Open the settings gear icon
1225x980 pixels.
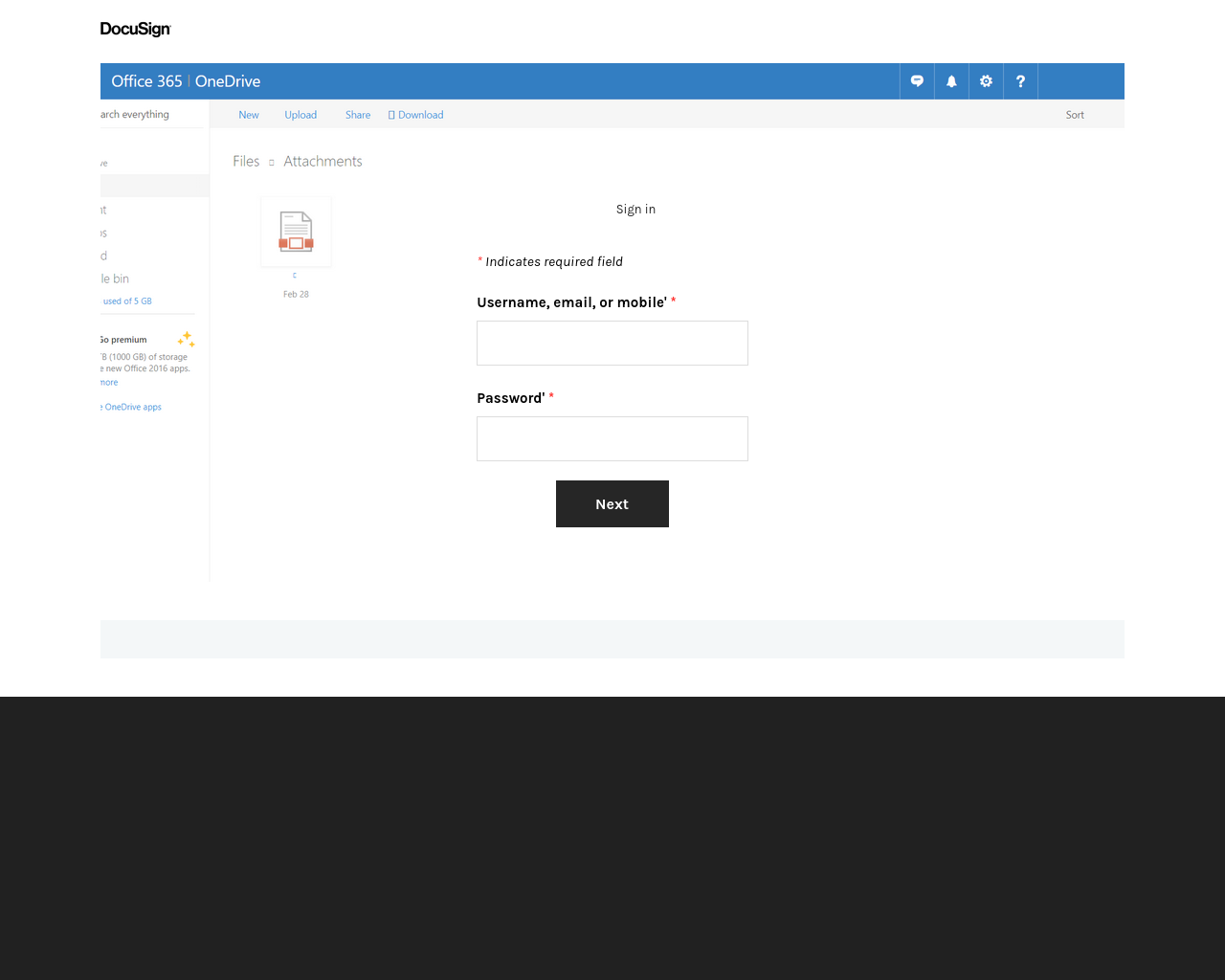coord(986,81)
